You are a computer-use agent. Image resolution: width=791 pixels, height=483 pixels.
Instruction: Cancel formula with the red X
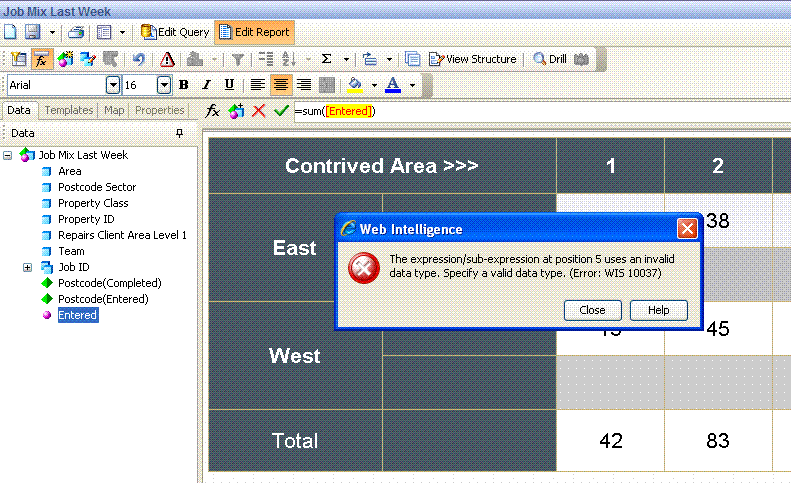[259, 111]
